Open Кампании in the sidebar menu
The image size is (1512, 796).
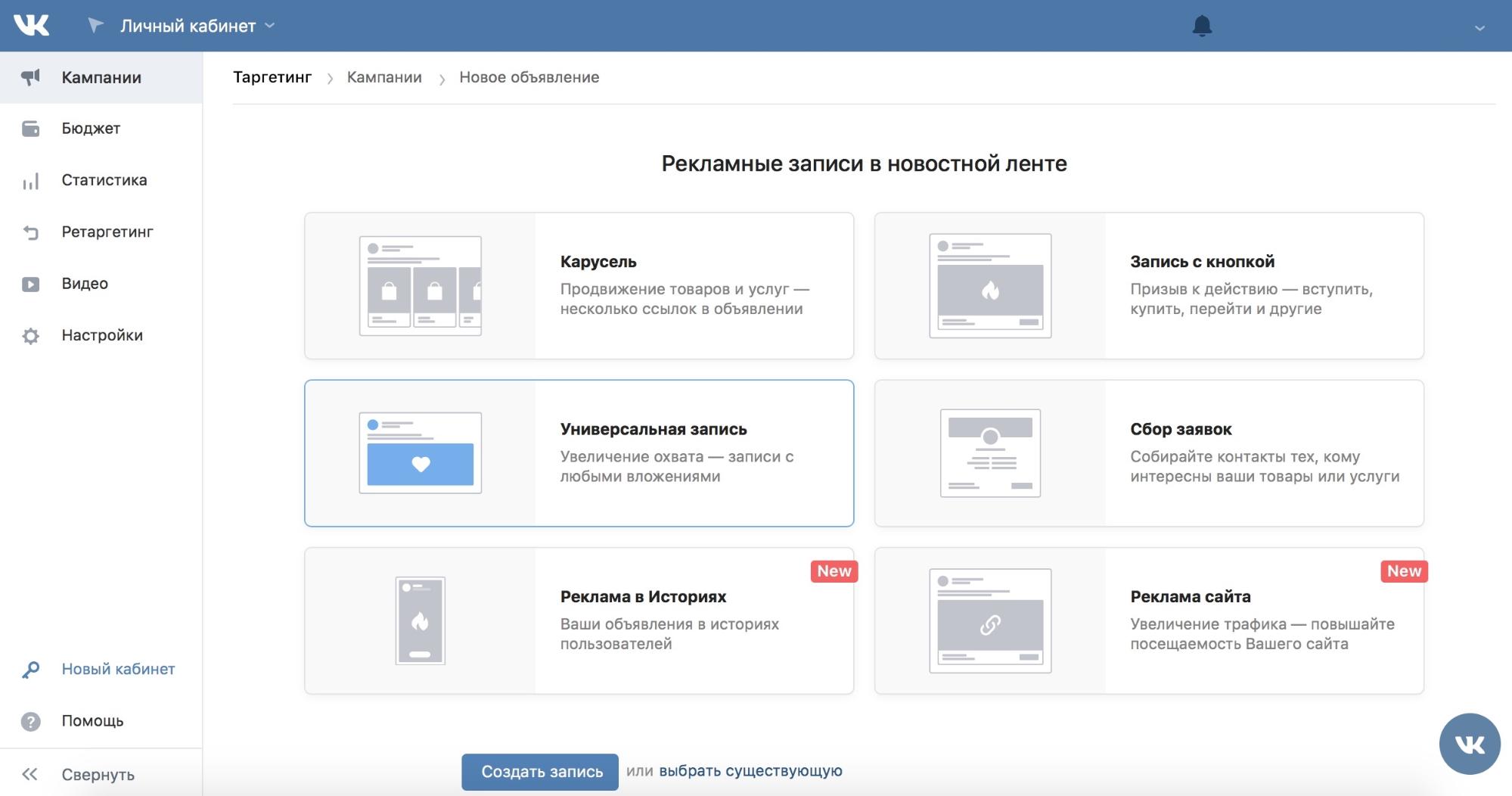point(101,77)
